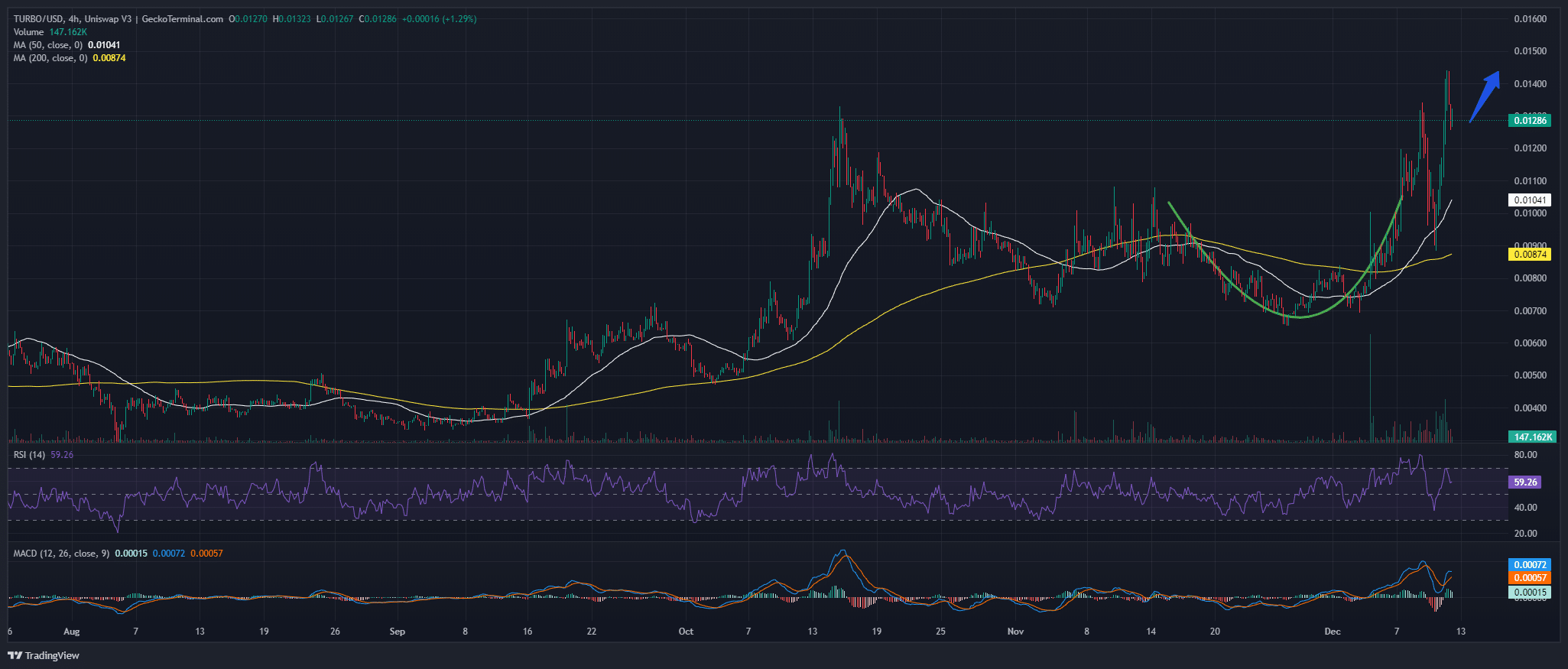Screen dimensions: 1568x669
Task: Click the 0.01100 price axis label
Action: (x=1530, y=181)
